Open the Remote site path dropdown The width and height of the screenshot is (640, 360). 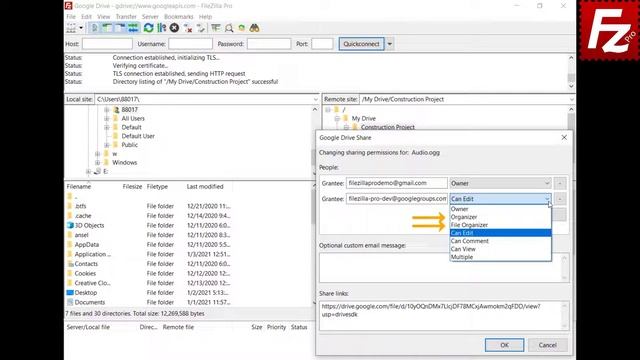pos(571,99)
